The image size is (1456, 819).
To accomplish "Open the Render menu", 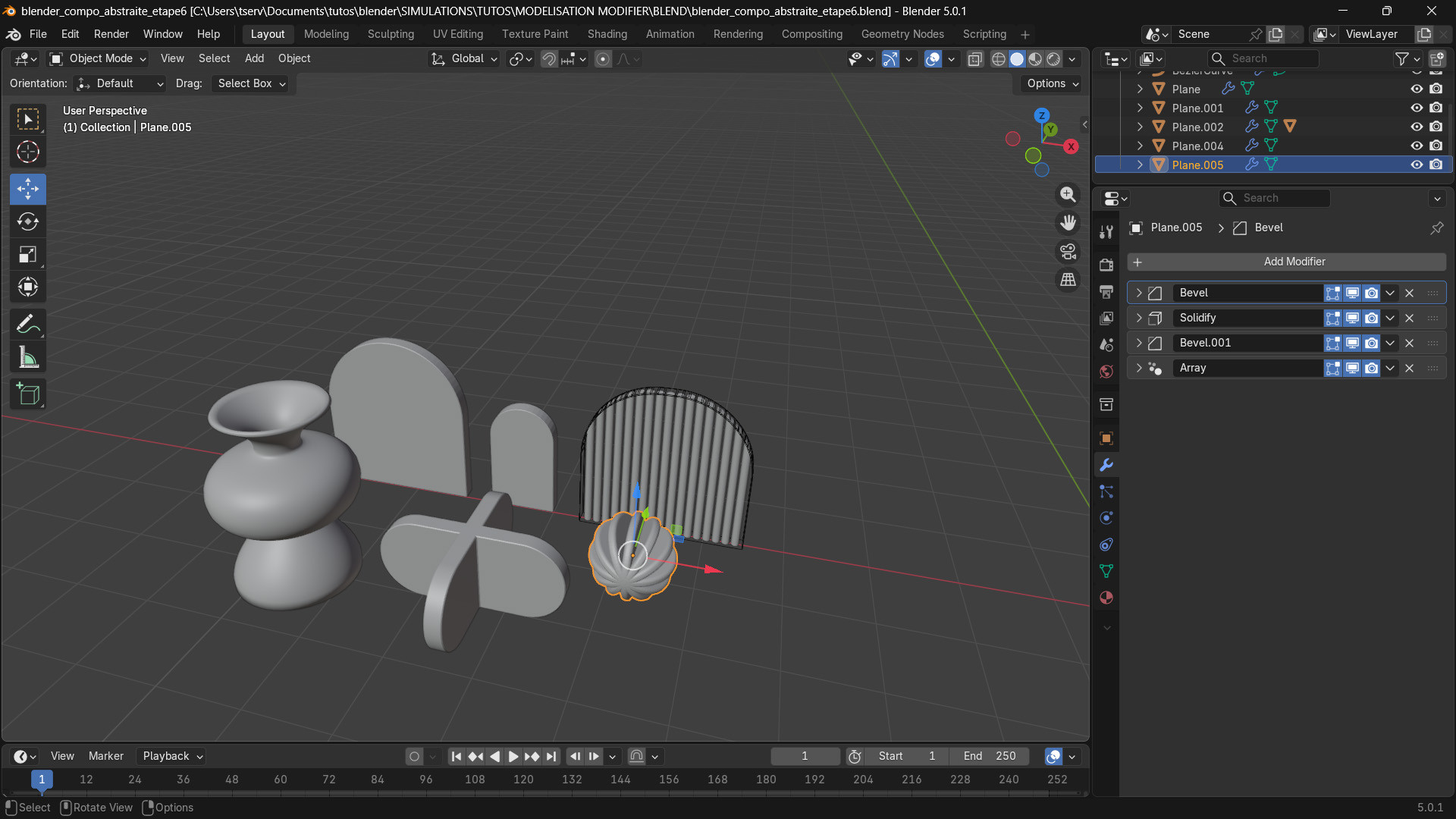I will [111, 34].
